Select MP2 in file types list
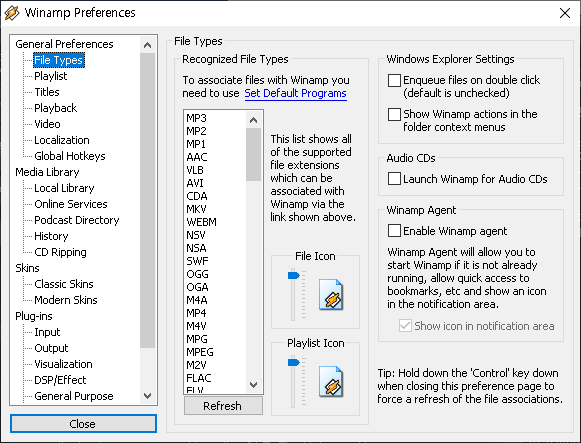The image size is (581, 443). (x=196, y=131)
